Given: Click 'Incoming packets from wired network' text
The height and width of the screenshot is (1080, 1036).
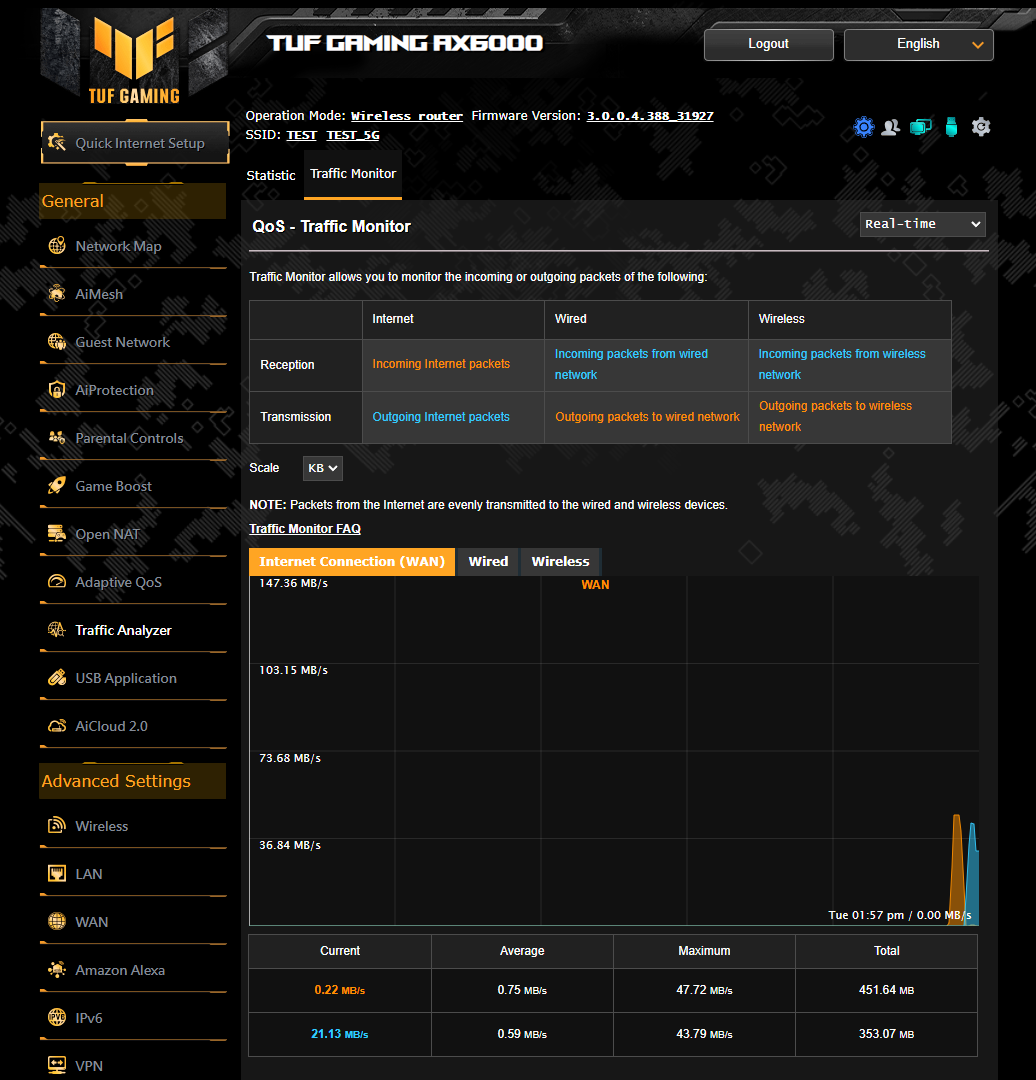Looking at the screenshot, I should [x=631, y=364].
